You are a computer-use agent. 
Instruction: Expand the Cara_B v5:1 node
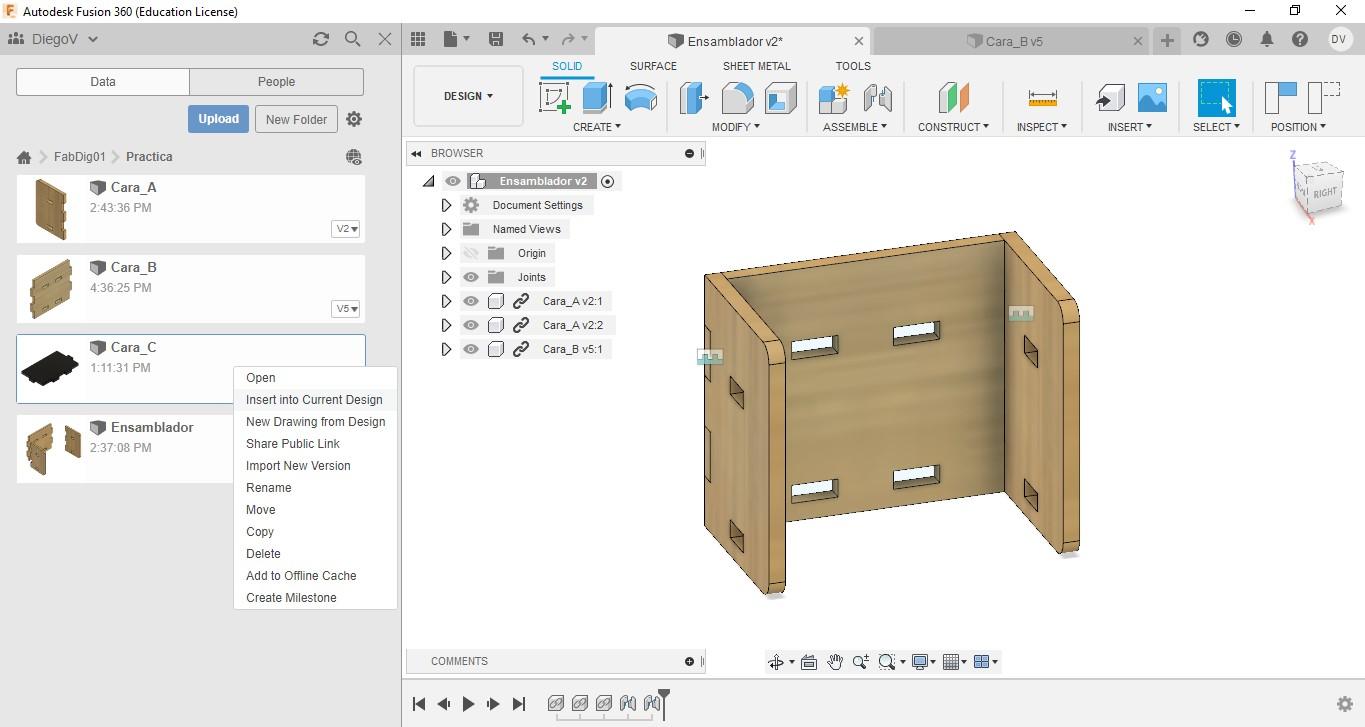[x=446, y=349]
